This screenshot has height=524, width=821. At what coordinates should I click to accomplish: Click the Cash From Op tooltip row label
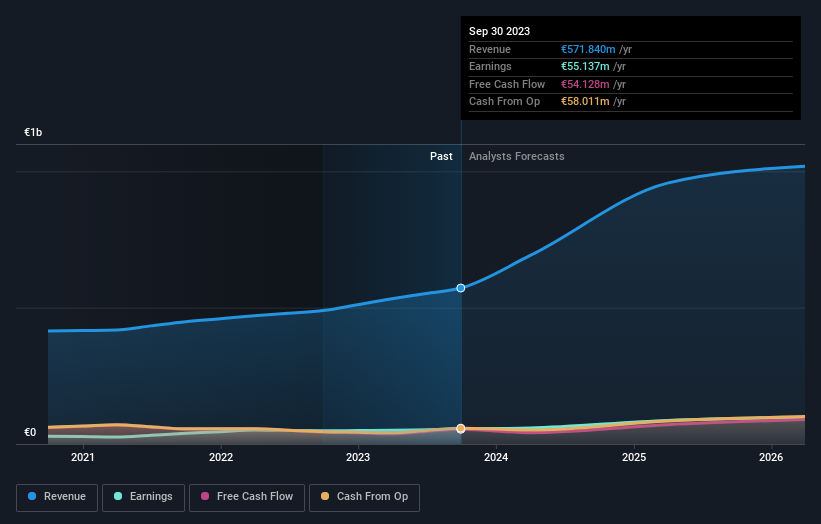[504, 102]
